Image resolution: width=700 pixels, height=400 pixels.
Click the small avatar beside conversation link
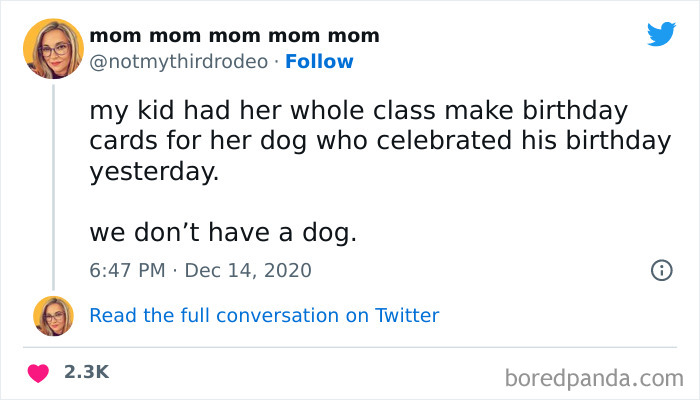point(53,316)
